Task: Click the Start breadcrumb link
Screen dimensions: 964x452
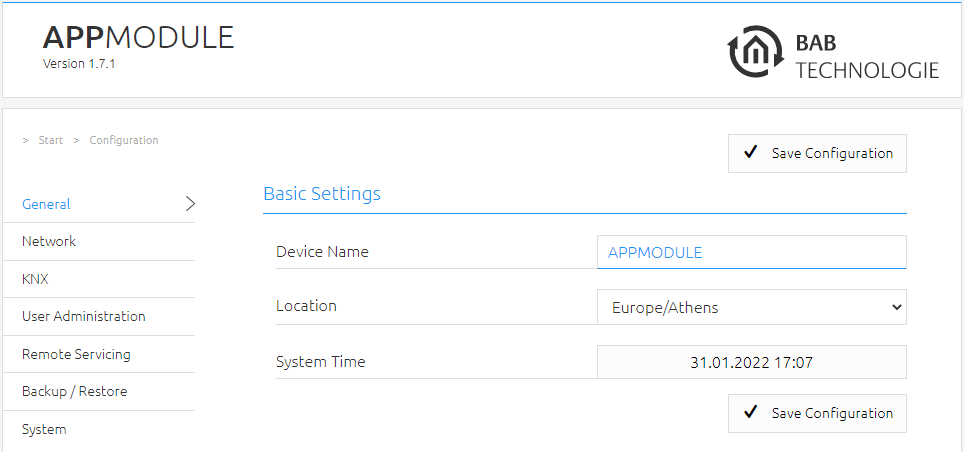Action: pyautogui.click(x=50, y=140)
